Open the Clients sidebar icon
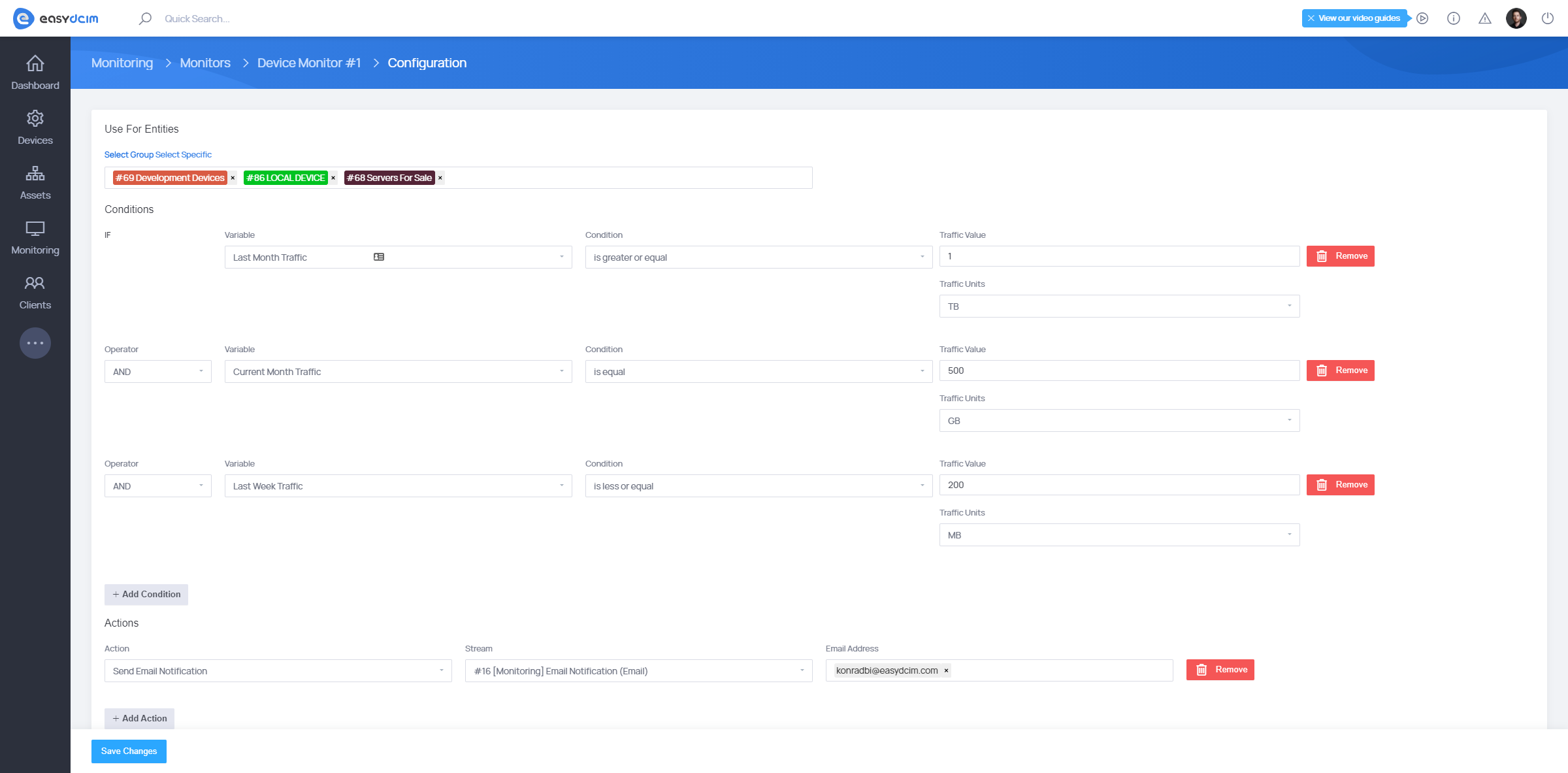This screenshot has height=773, width=1568. coord(35,283)
